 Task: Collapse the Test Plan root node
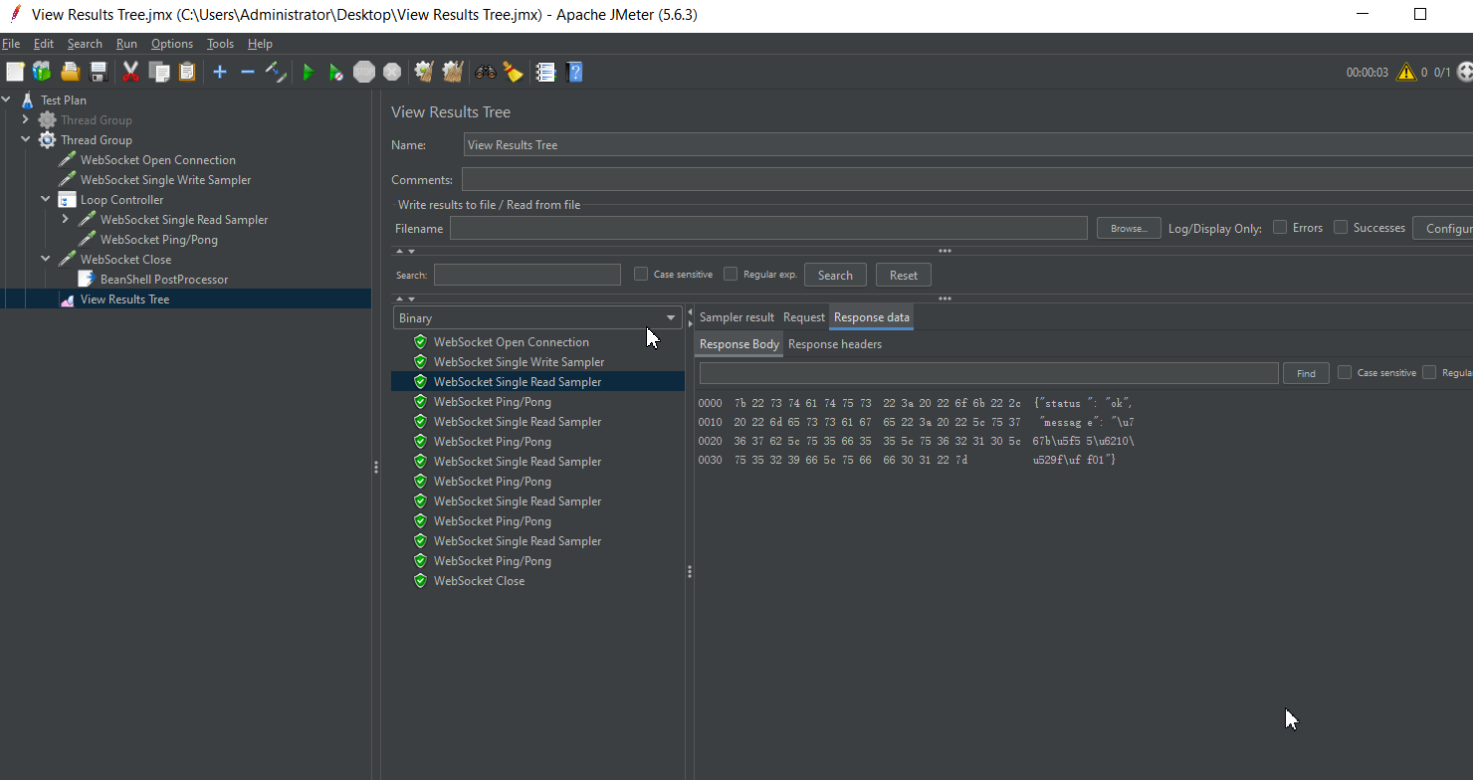[7, 100]
